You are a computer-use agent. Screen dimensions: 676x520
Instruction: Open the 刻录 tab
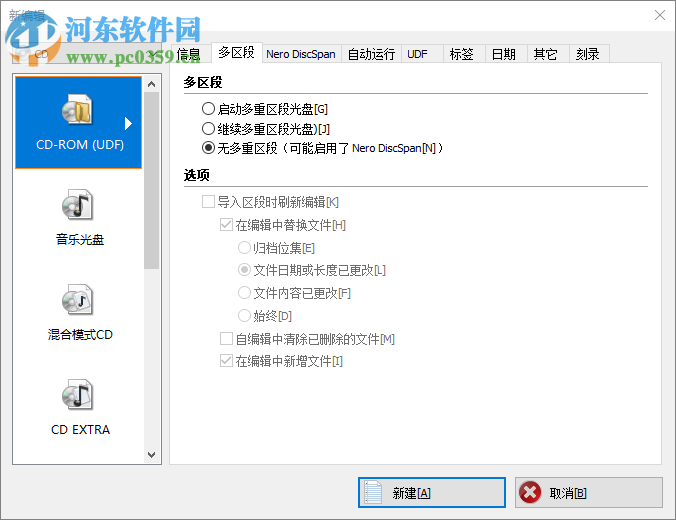pos(589,54)
